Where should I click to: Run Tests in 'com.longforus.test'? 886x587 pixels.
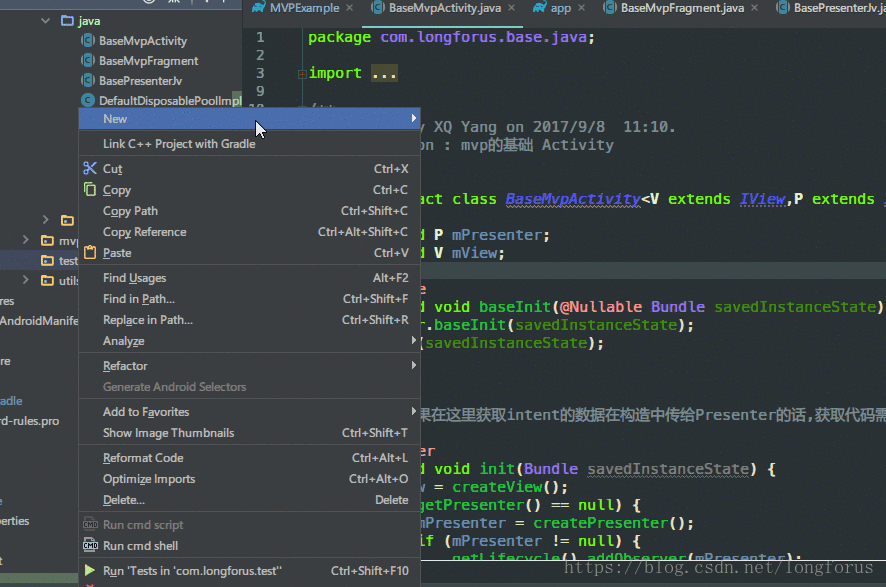coord(249,571)
